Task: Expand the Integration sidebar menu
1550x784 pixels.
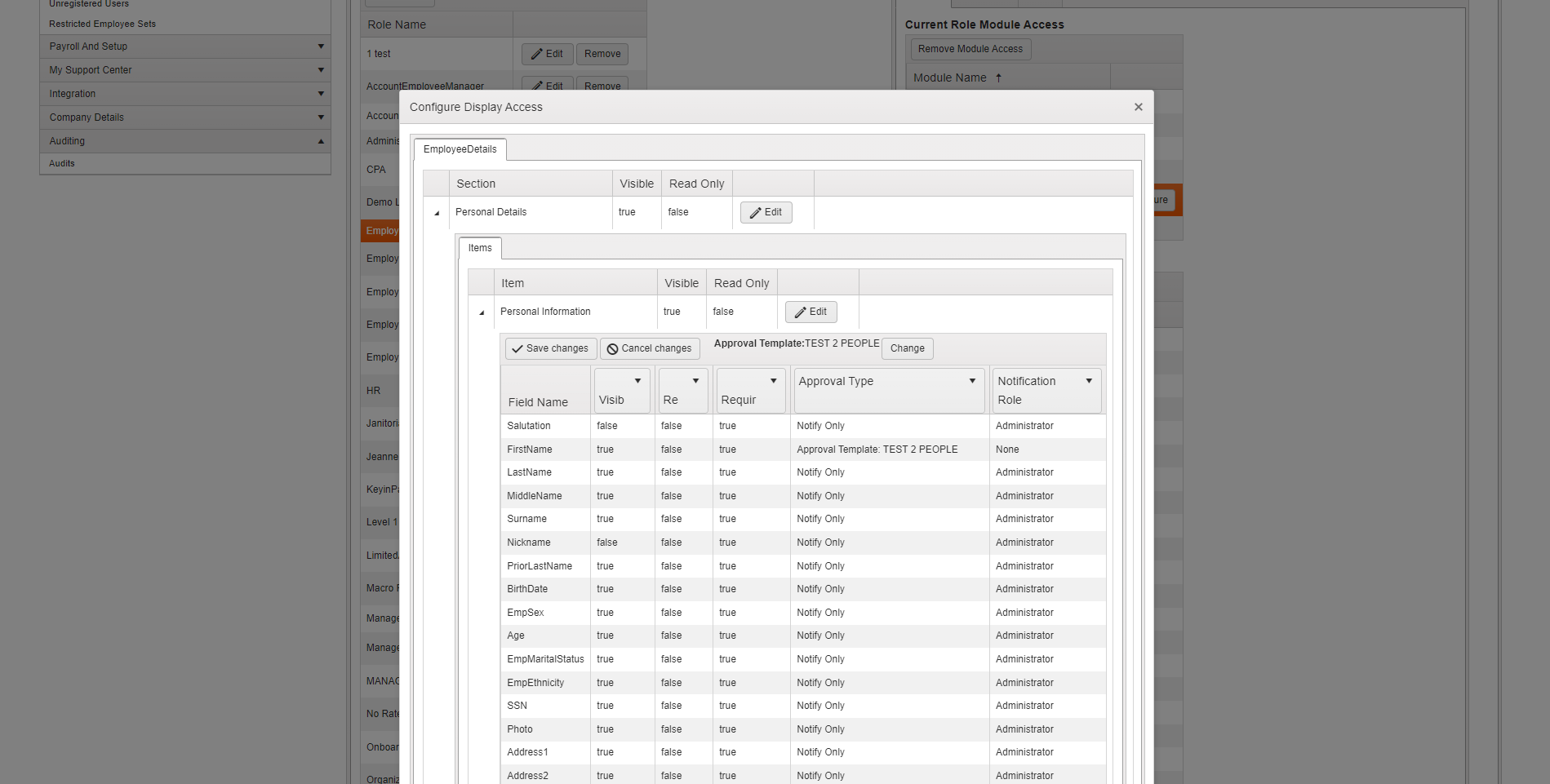Action: tap(185, 94)
